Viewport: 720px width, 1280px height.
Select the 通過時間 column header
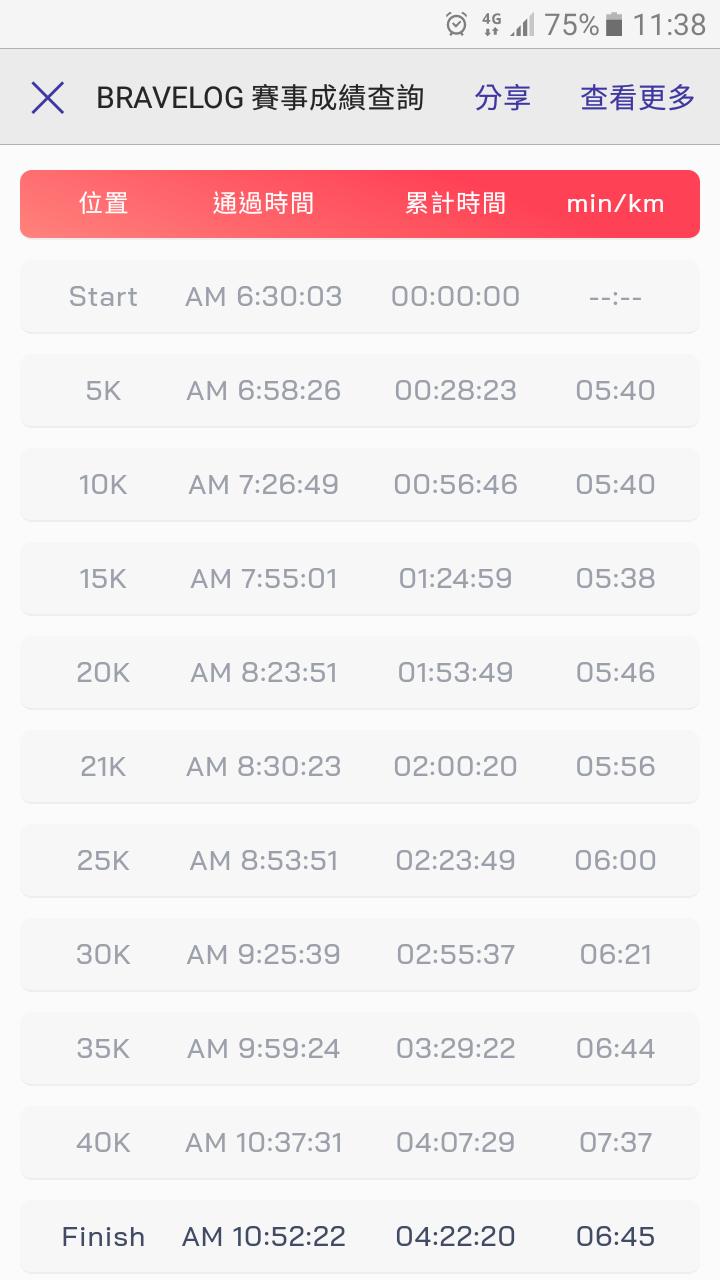[x=263, y=204]
